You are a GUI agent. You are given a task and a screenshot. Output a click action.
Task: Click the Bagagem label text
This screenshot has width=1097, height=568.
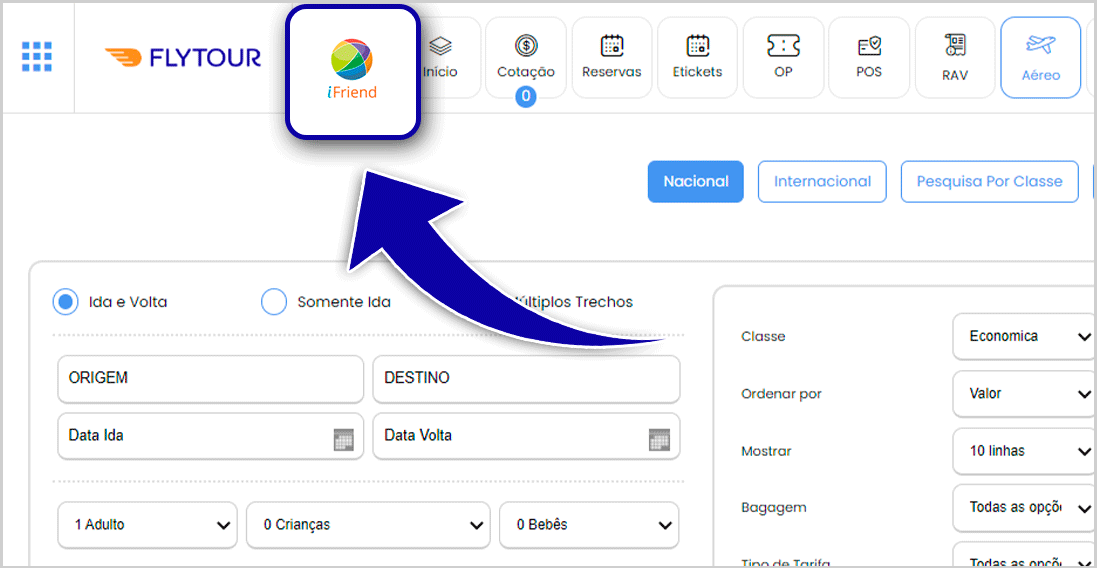pos(773,508)
